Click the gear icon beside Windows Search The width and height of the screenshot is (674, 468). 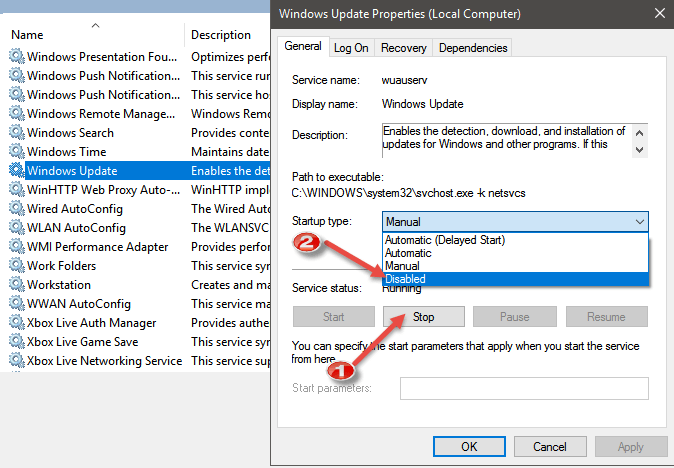click(16, 132)
